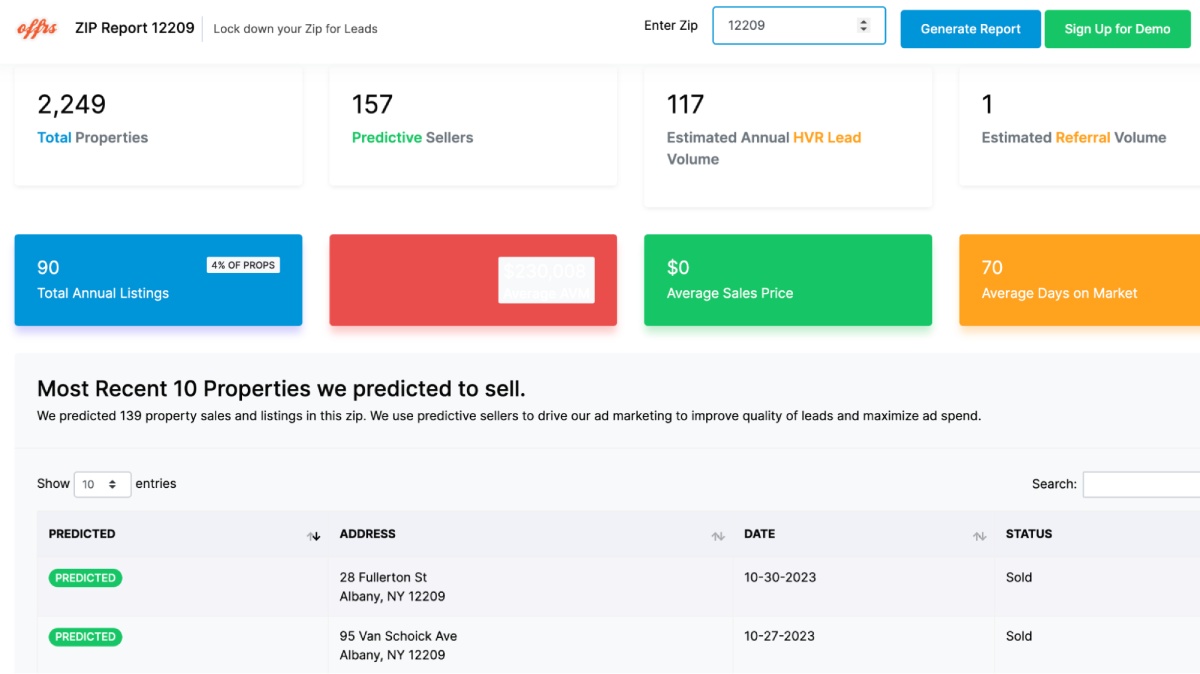Click the green Average Sales Price card
Screen dimensions: 1200x674
(x=787, y=280)
